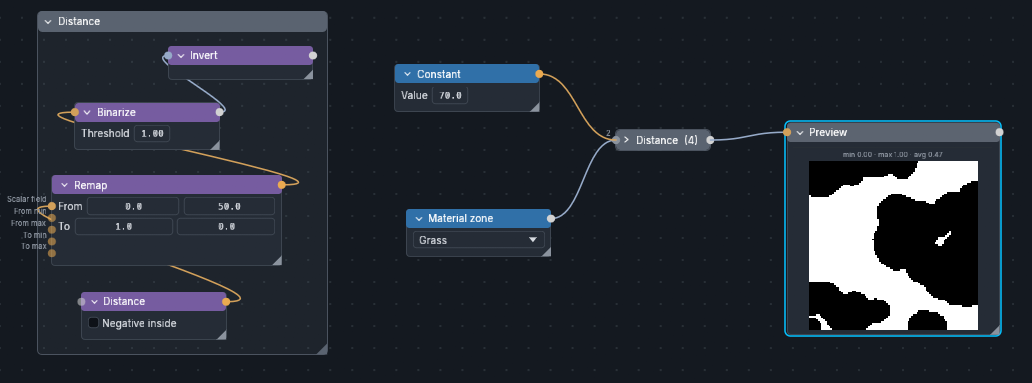Collapse the Remap node
This screenshot has width=1032, height=383.
64,186
